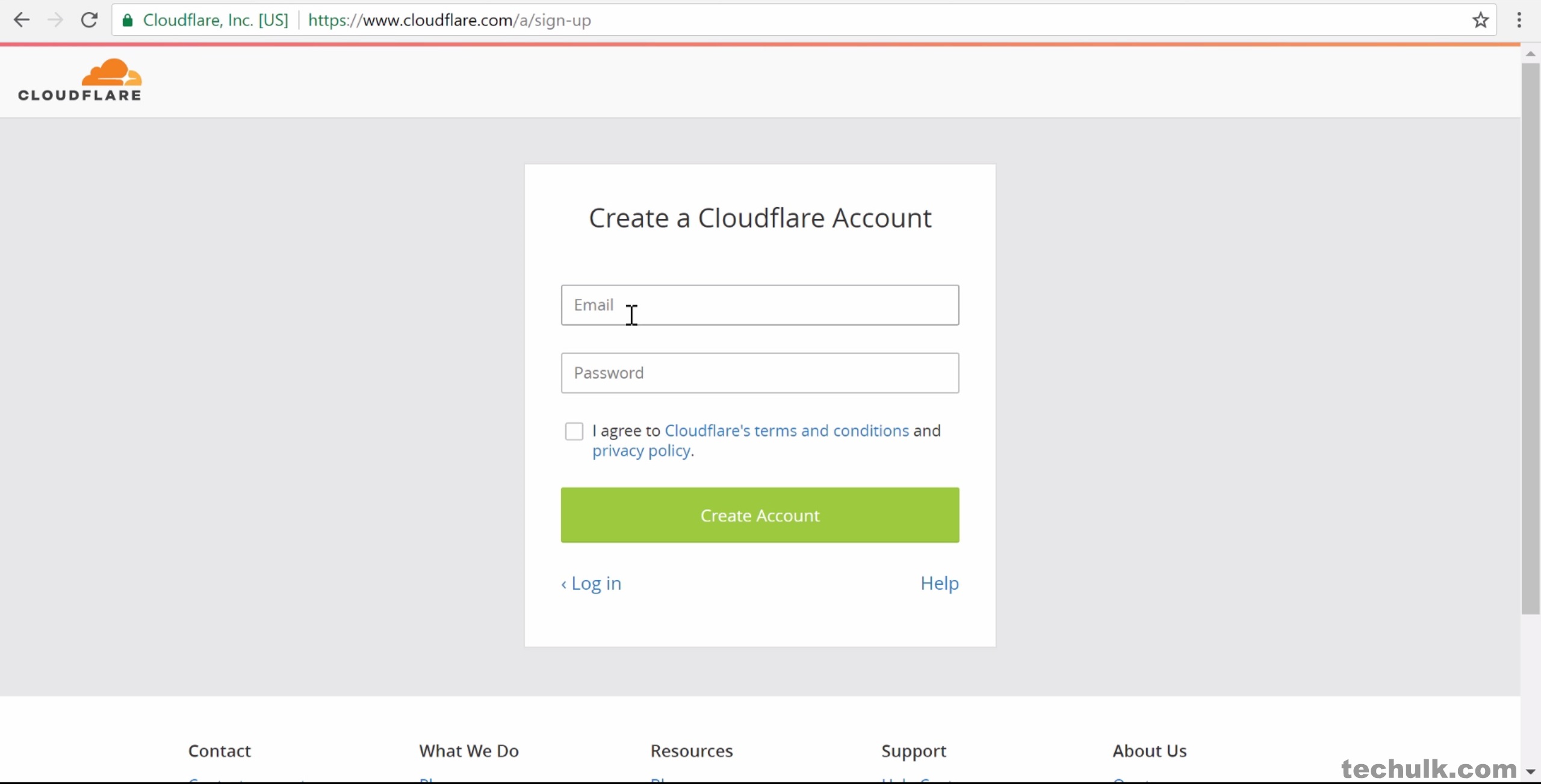The width and height of the screenshot is (1541, 784).
Task: Open the privacy policy link
Action: 641,451
